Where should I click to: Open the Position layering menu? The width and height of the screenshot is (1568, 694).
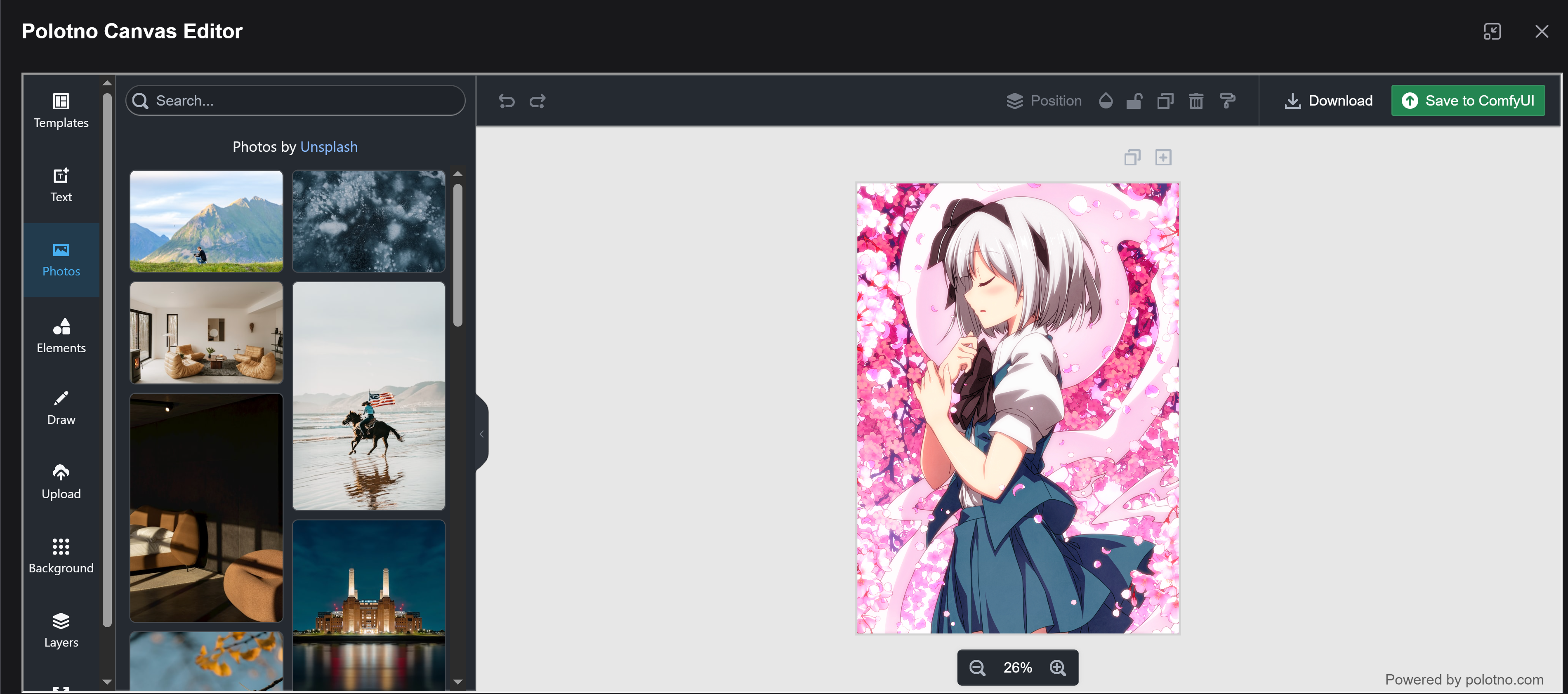(x=1044, y=101)
